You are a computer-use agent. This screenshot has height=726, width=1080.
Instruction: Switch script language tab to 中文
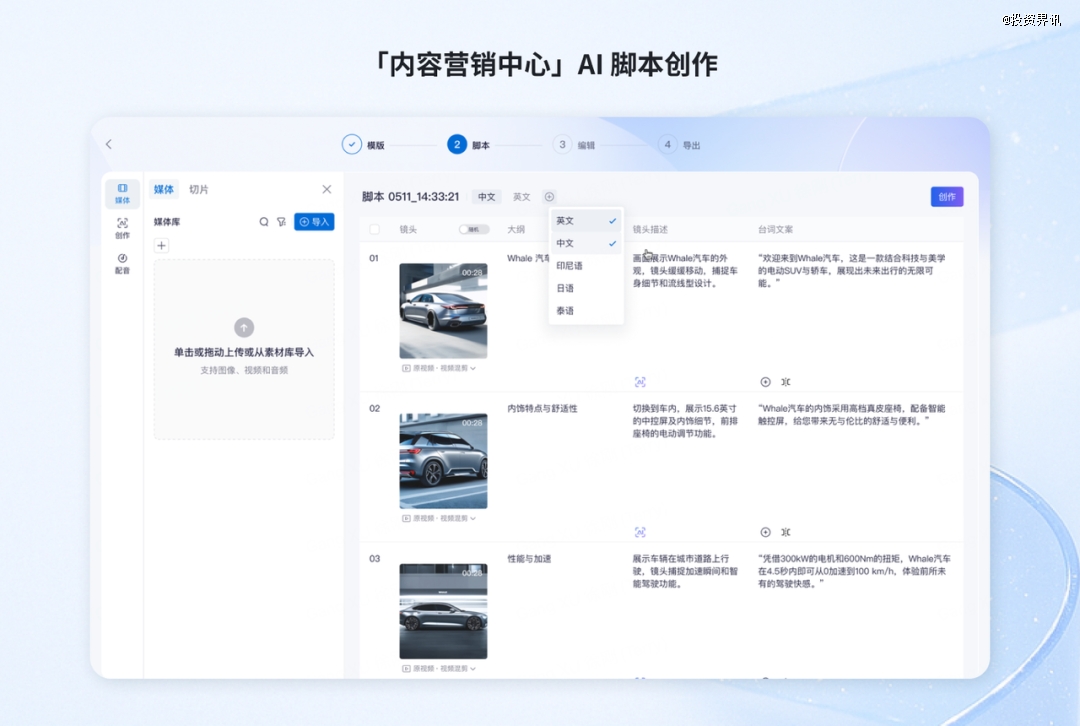[x=486, y=197]
